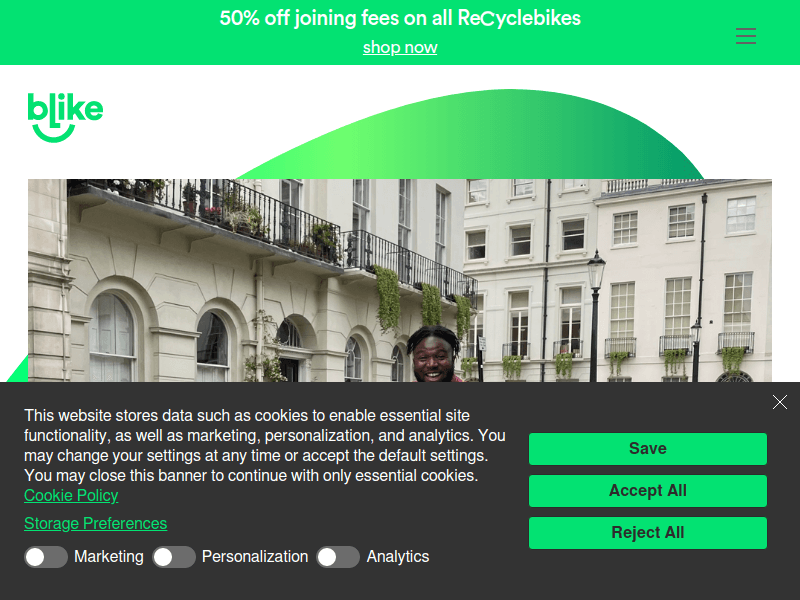The image size is (800, 600).
Task: Select the Marketing label text
Action: 109,557
